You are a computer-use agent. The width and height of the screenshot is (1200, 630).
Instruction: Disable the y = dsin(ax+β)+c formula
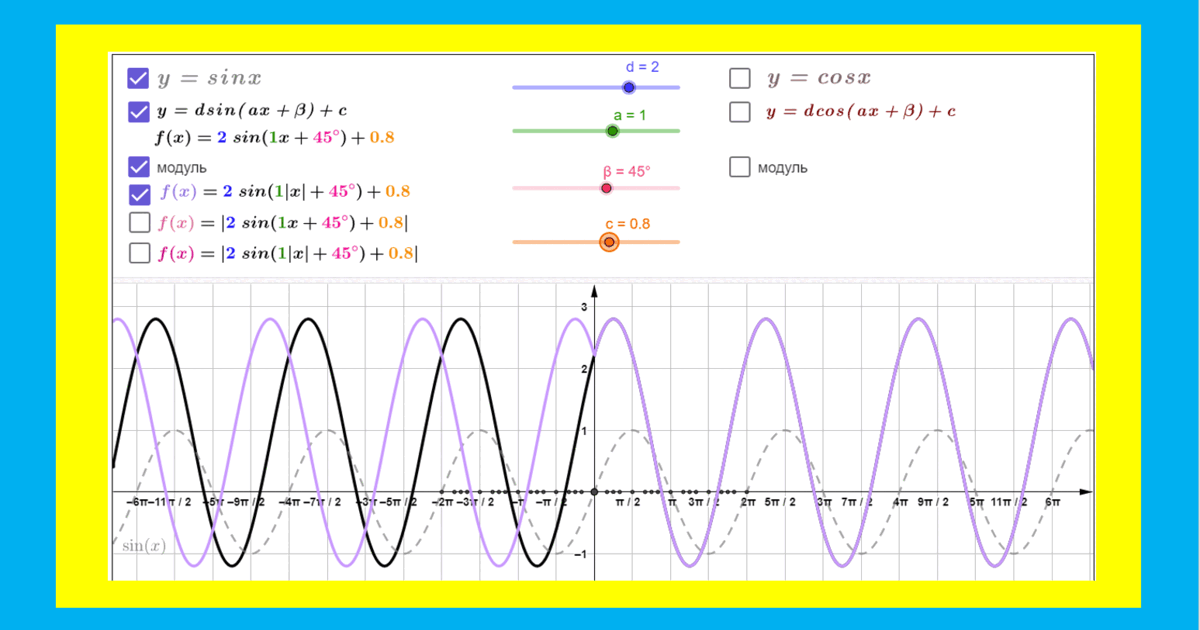click(x=138, y=112)
